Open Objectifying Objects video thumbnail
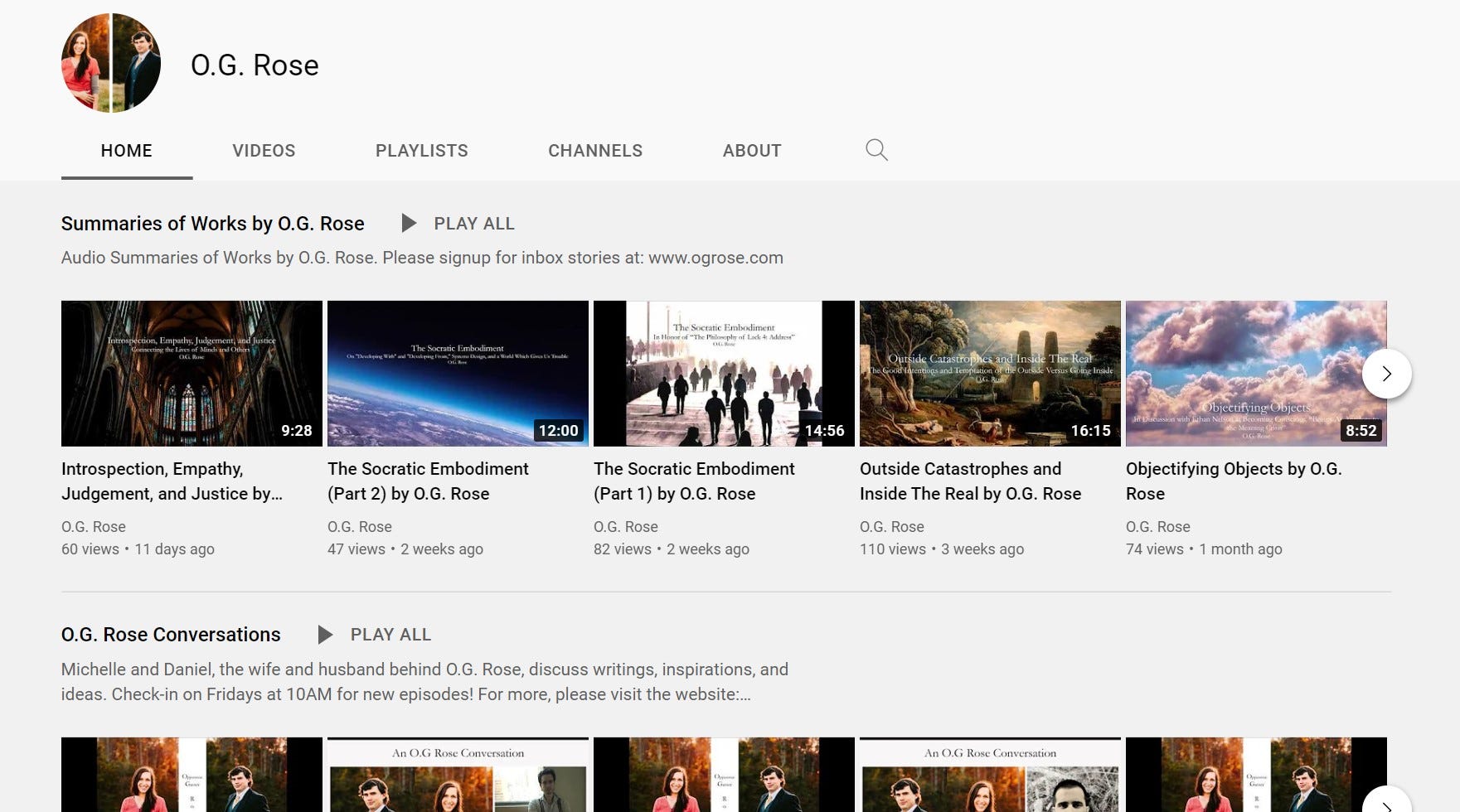The width and height of the screenshot is (1460, 812). (x=1256, y=374)
